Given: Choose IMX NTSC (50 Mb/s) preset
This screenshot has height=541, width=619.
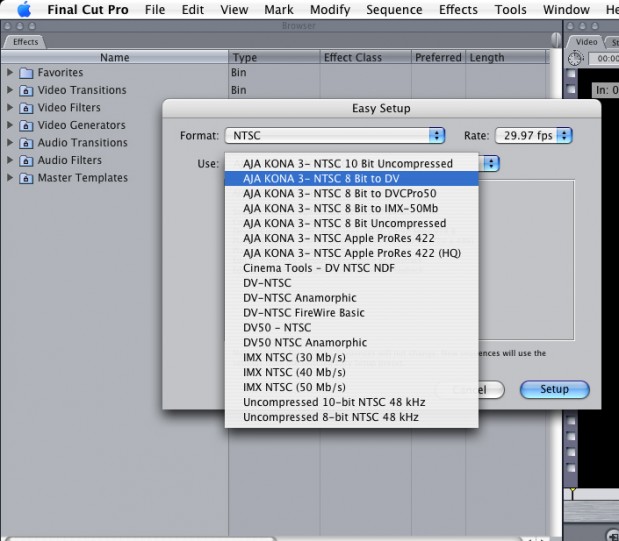Looking at the screenshot, I should pyautogui.click(x=351, y=387).
